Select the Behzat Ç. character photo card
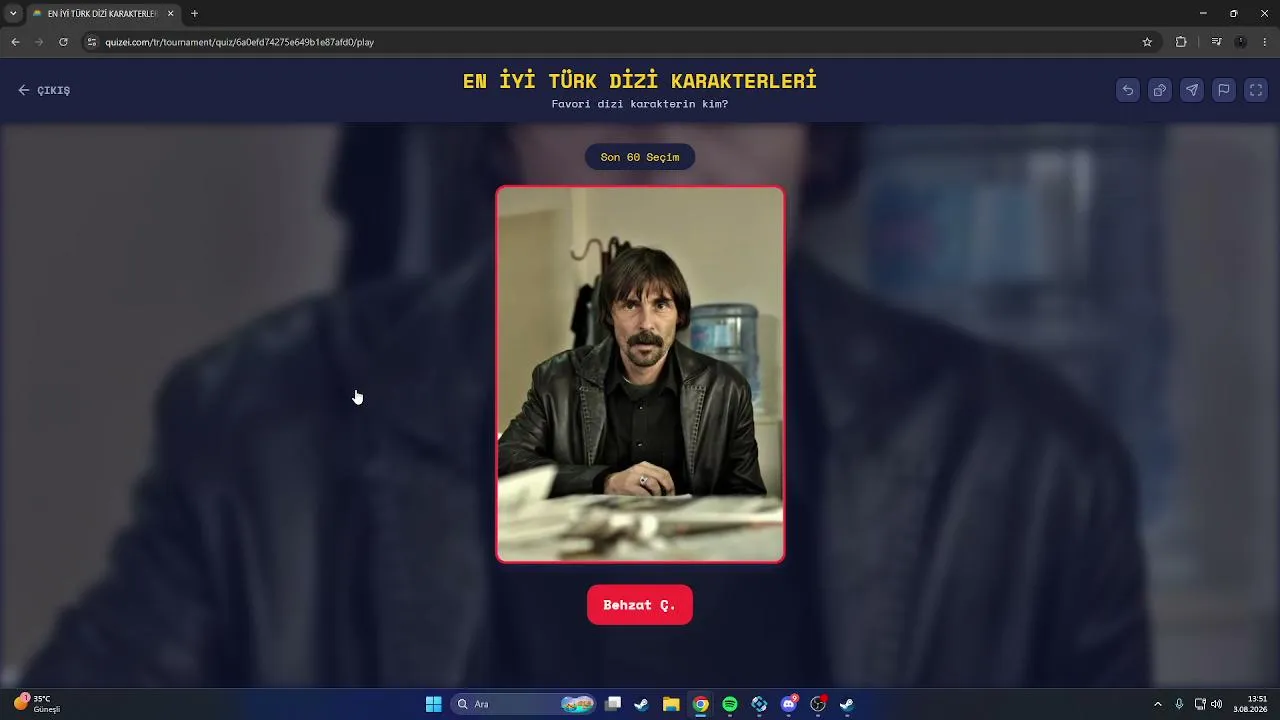The image size is (1280, 720). [640, 374]
